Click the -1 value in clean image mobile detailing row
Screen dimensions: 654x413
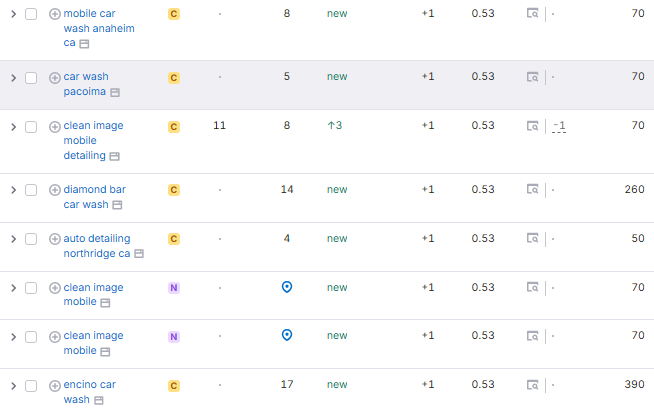560,126
